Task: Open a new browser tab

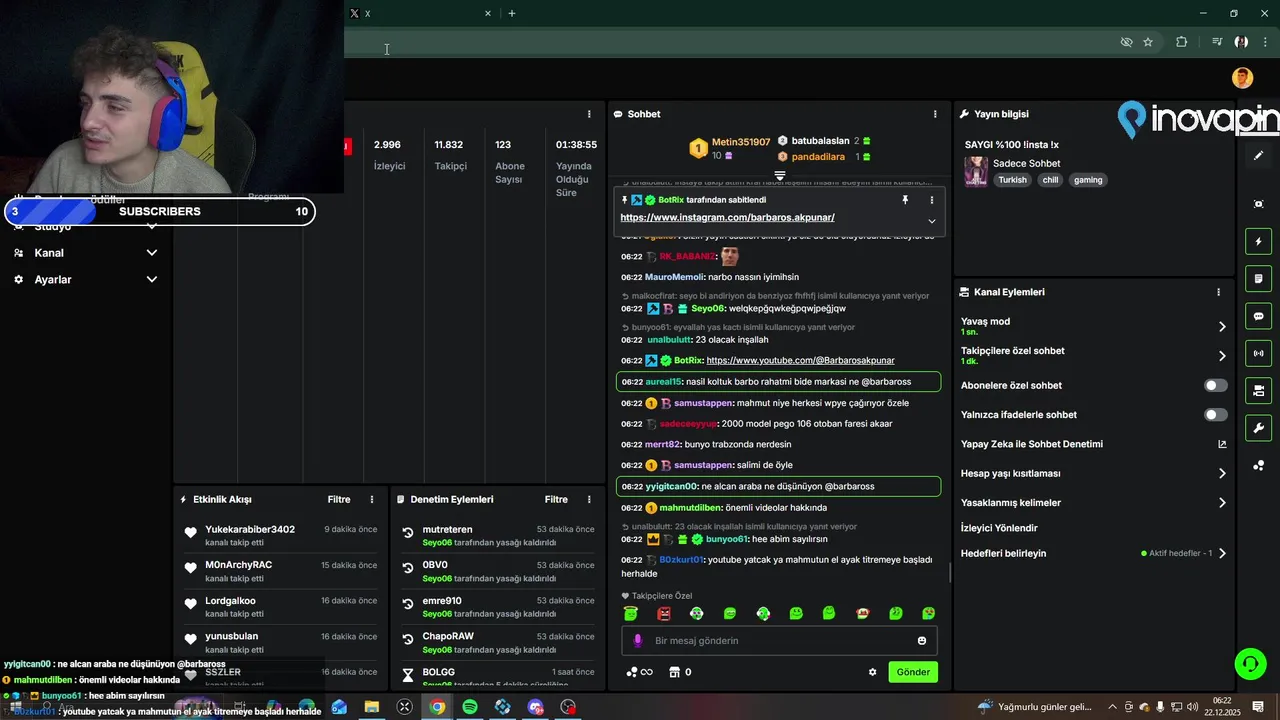Action: click(x=512, y=13)
